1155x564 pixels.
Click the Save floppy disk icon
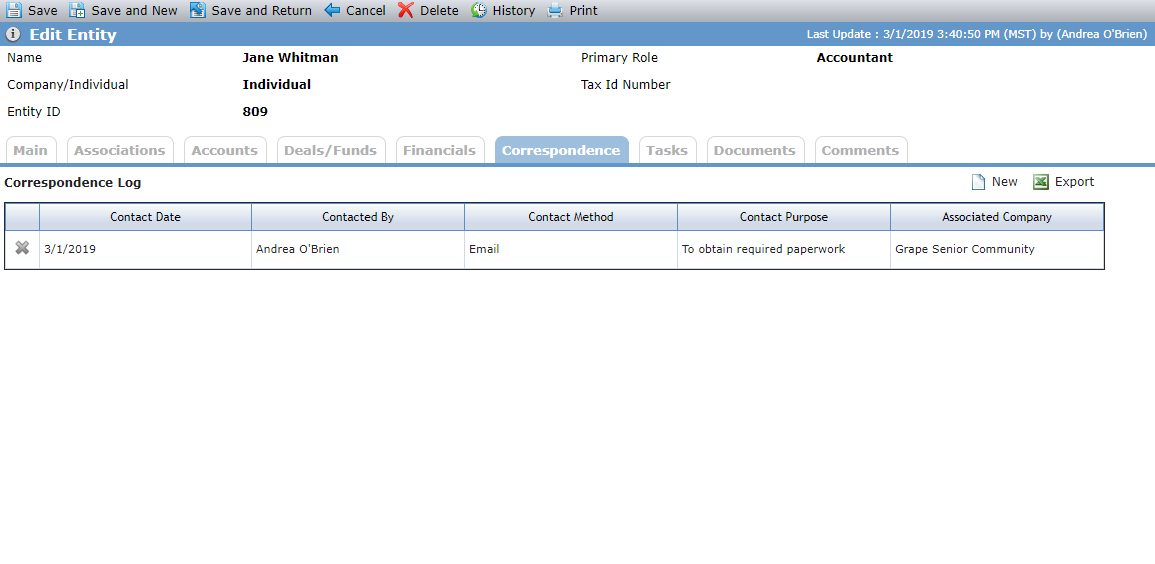click(14, 10)
